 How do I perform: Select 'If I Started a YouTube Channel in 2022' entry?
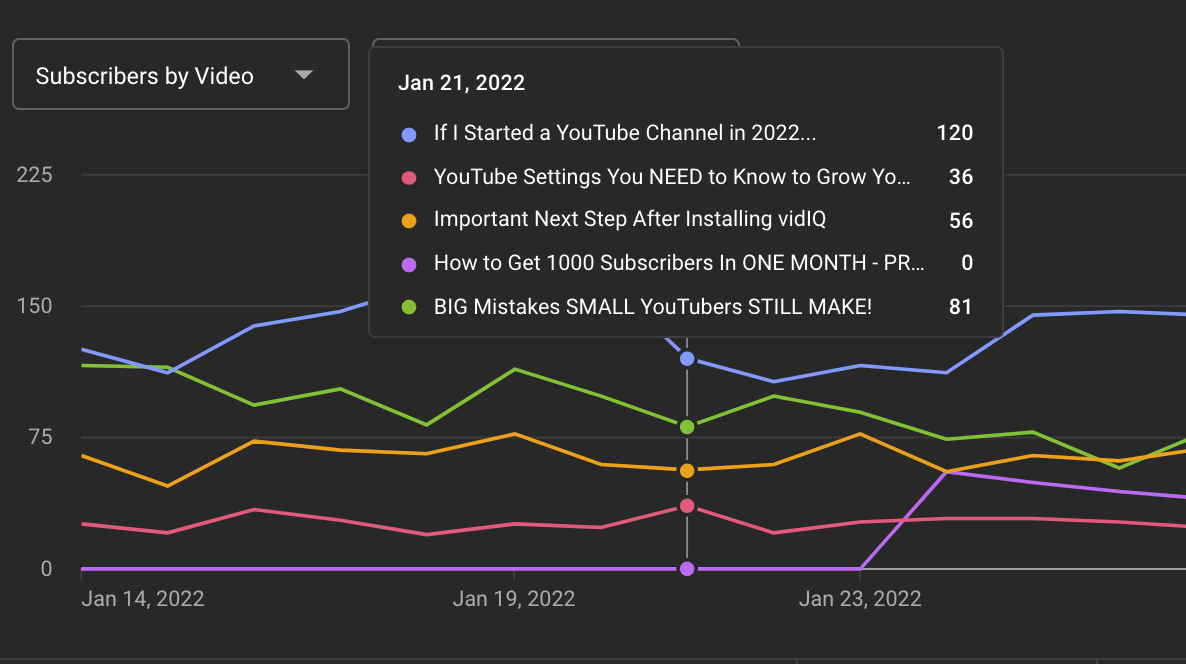point(686,133)
